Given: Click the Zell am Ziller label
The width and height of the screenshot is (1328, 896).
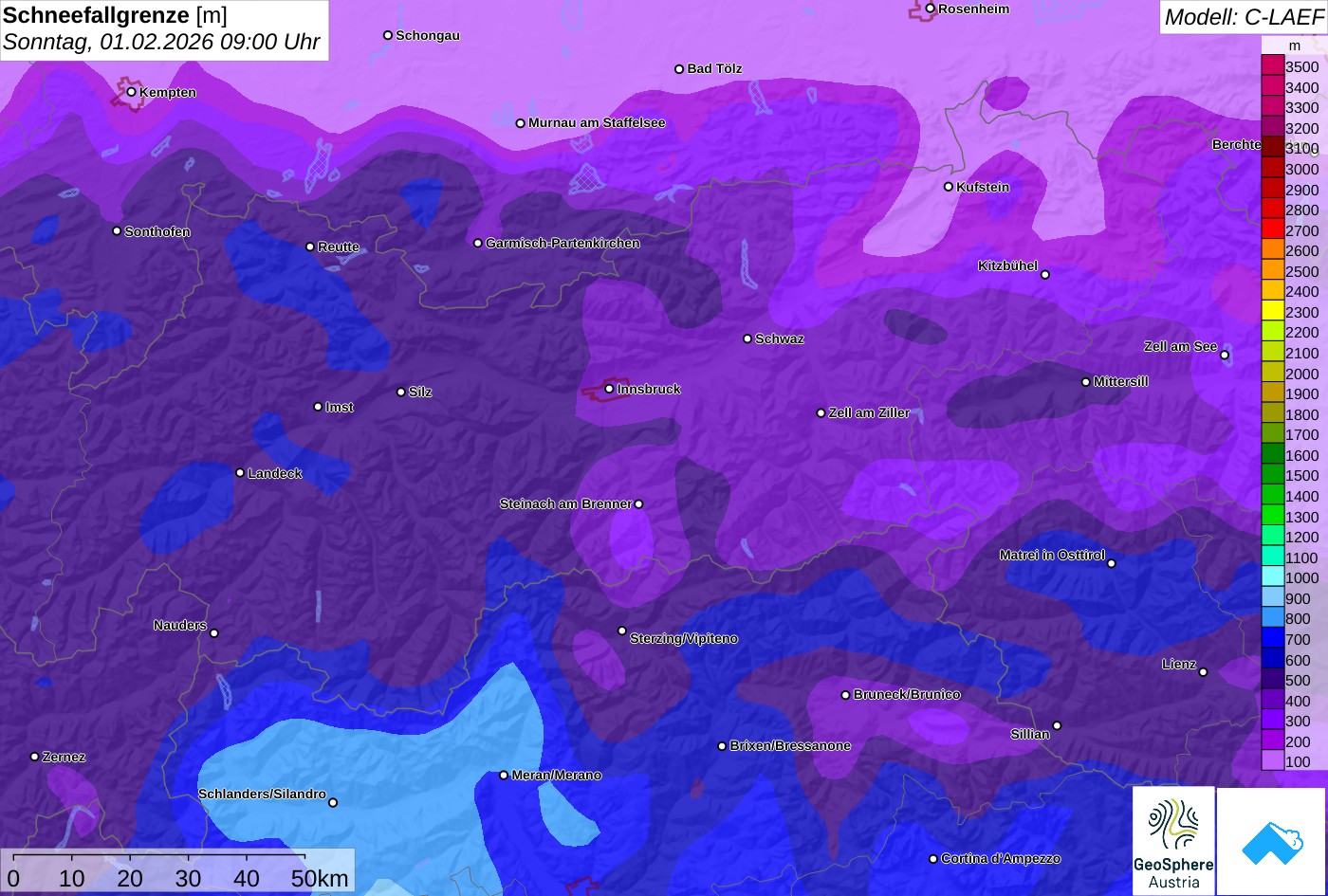Looking at the screenshot, I should click(870, 413).
